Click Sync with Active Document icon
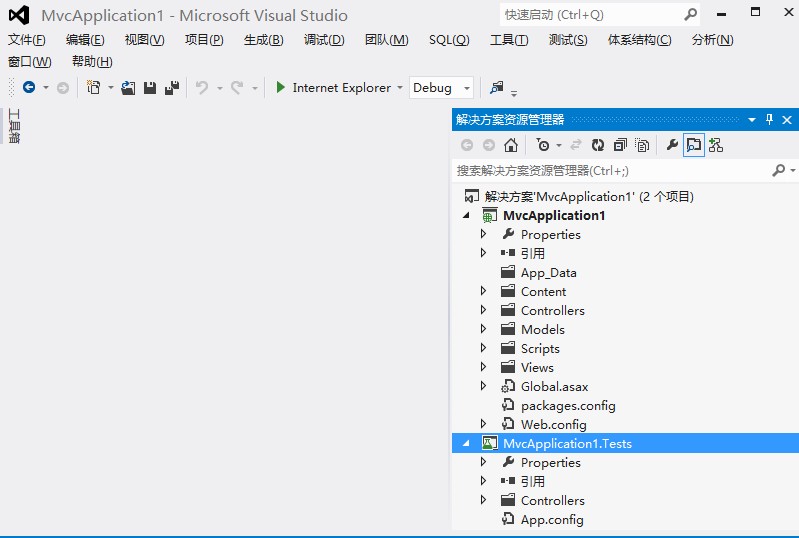 pos(576,145)
